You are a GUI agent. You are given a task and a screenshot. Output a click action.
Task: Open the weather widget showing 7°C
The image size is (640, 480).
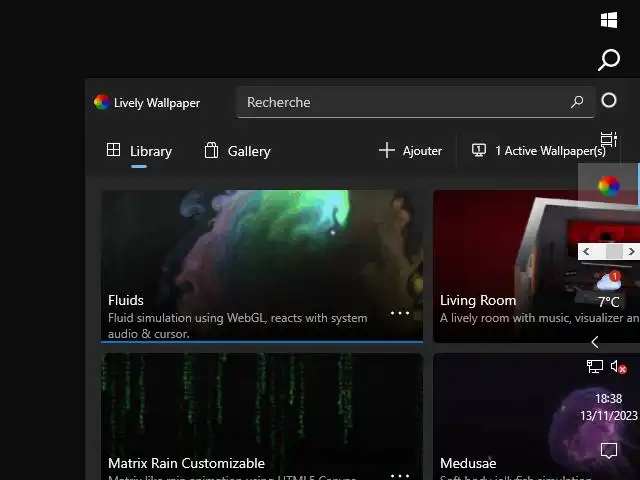point(609,289)
